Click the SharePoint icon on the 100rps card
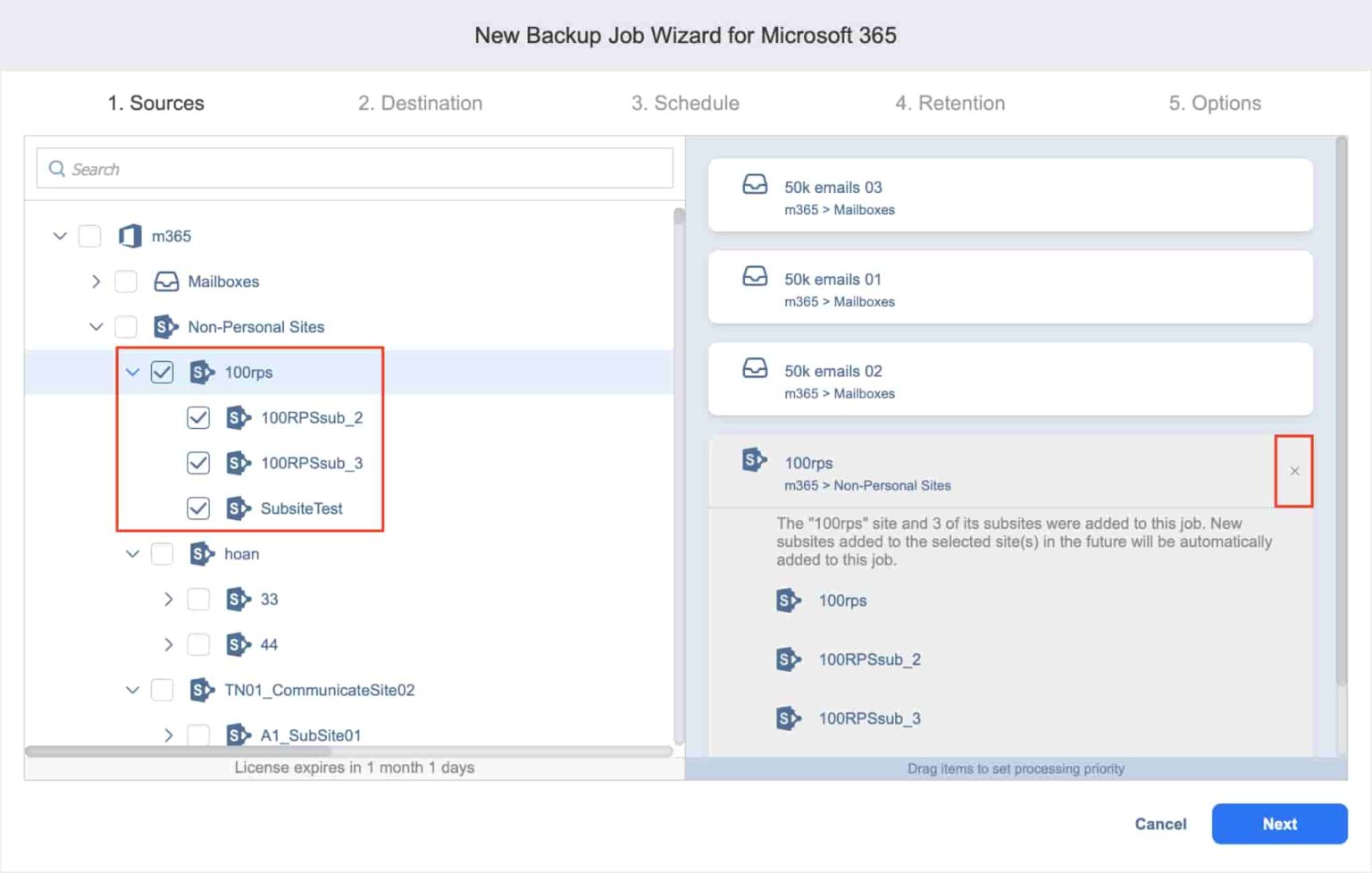 (754, 461)
